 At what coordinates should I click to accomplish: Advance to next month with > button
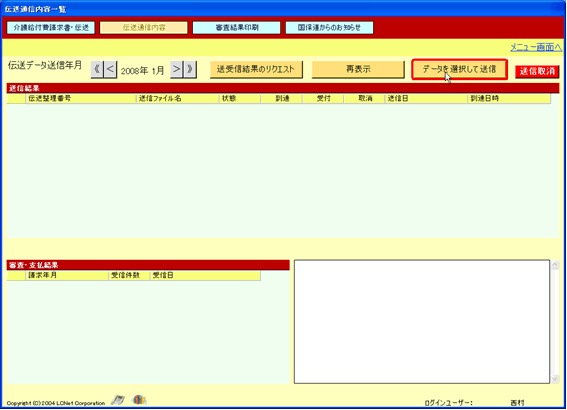click(x=176, y=69)
